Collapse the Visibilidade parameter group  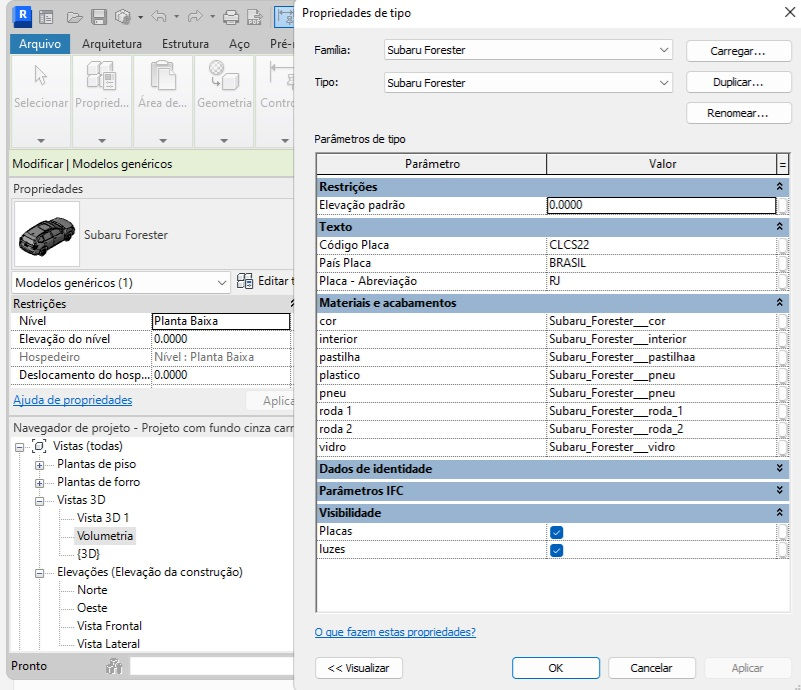pyautogui.click(x=780, y=512)
